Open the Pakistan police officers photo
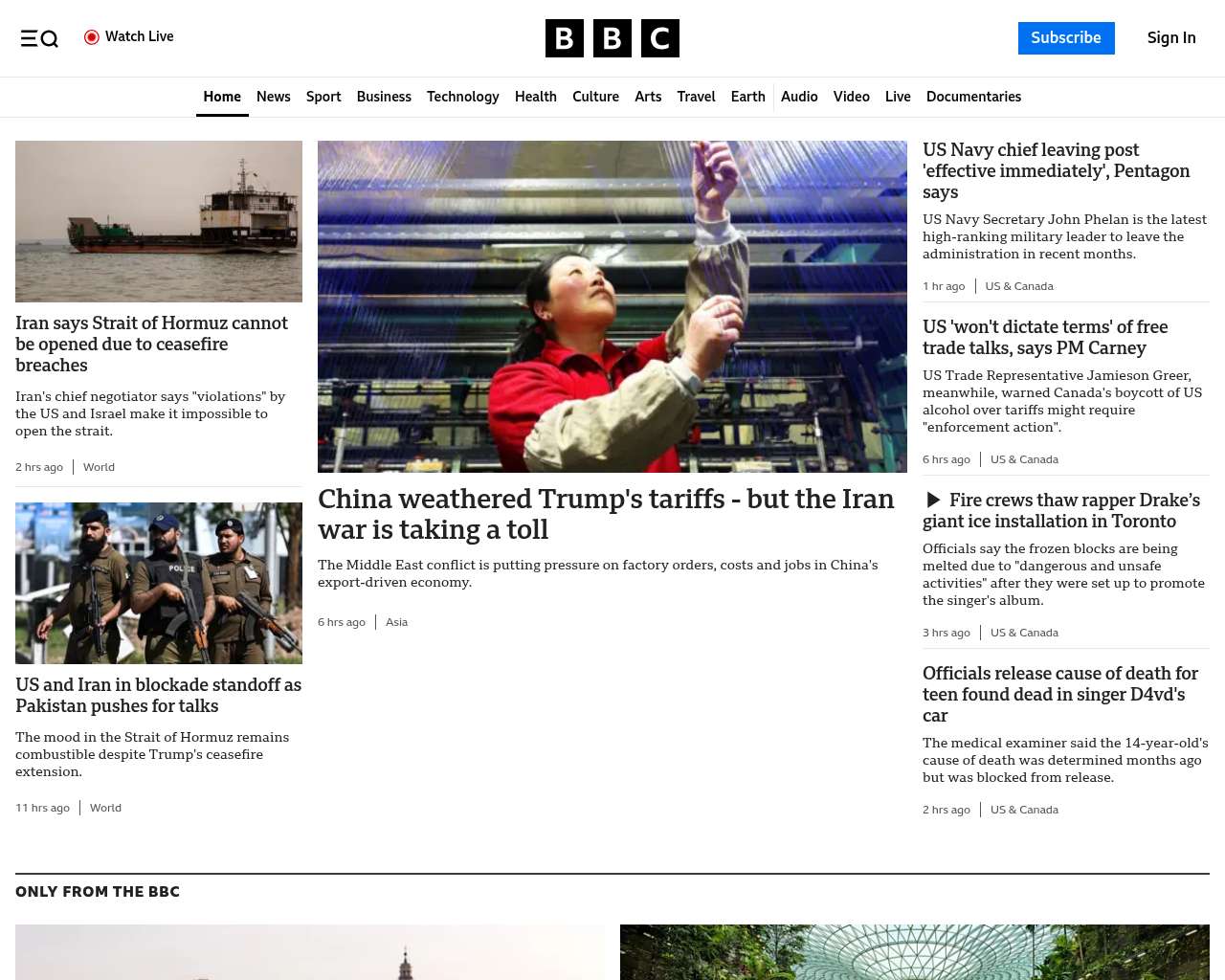Image resolution: width=1225 pixels, height=980 pixels. tap(159, 583)
